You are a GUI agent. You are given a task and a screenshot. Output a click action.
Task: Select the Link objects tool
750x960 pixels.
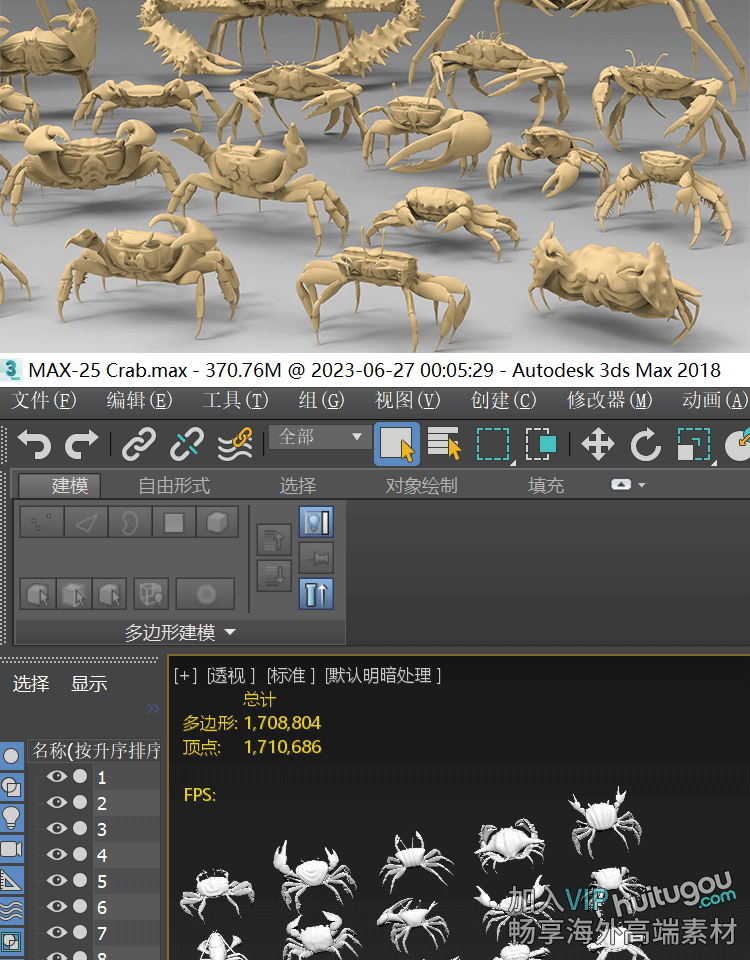coord(139,444)
